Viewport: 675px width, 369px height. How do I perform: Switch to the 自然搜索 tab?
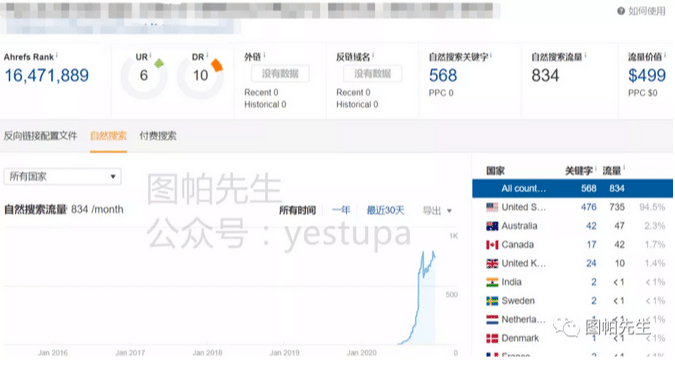point(108,136)
